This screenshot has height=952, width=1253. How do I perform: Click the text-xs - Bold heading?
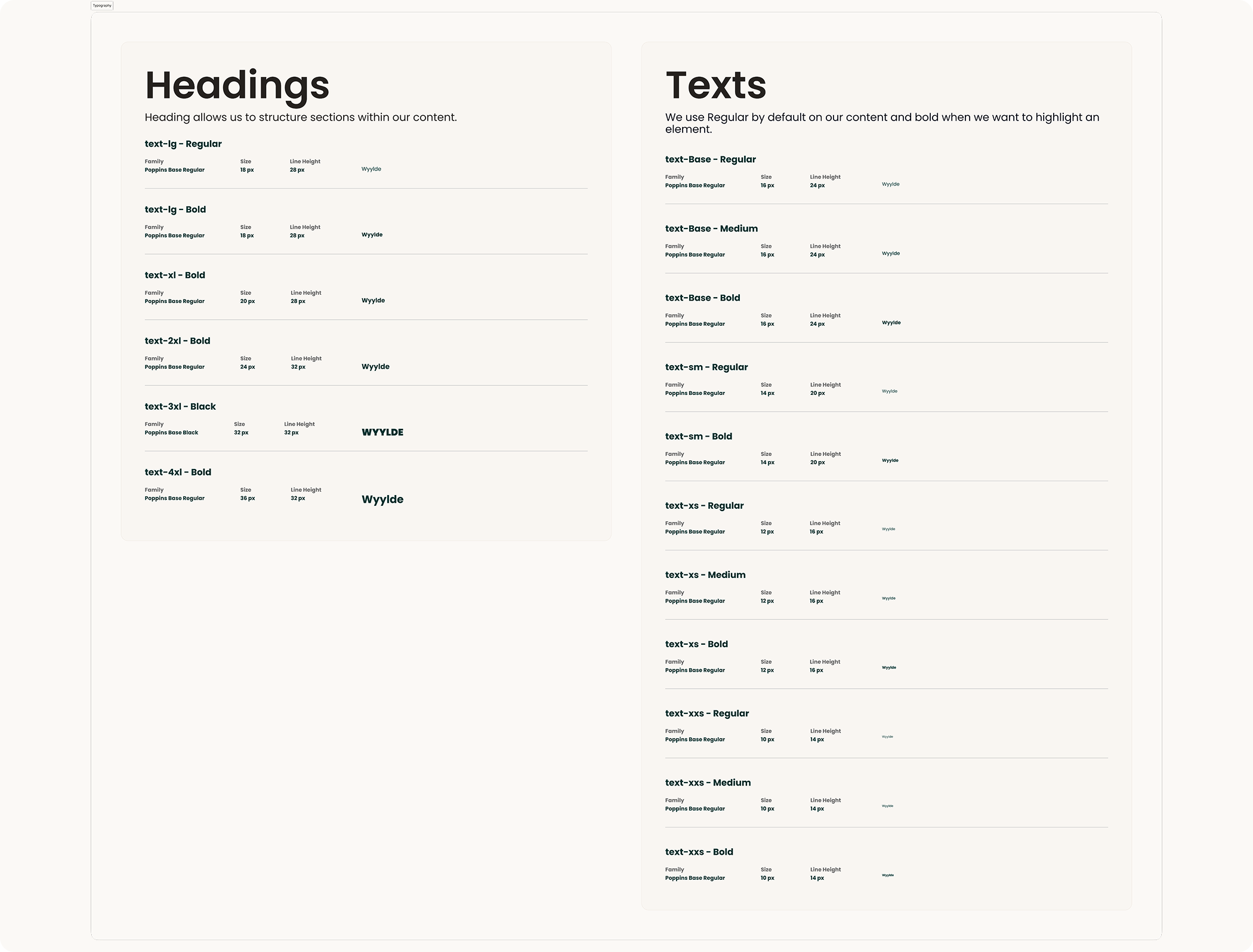pyautogui.click(x=696, y=644)
